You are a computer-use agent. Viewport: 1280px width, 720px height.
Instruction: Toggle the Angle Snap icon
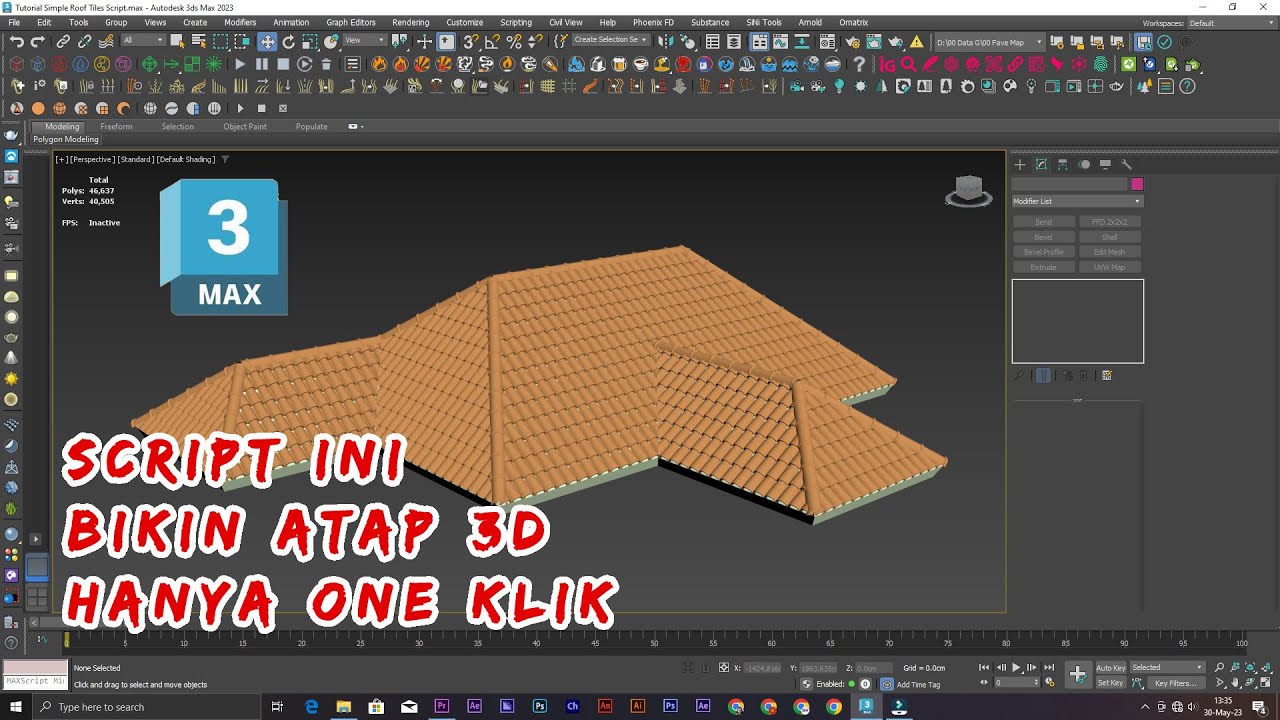tap(492, 42)
